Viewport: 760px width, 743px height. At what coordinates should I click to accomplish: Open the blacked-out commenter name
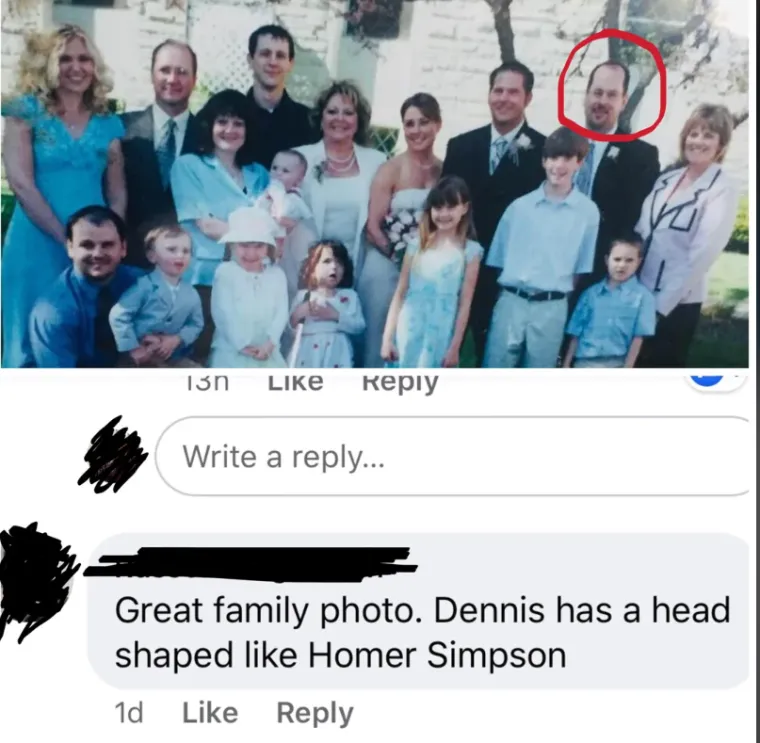[251, 564]
